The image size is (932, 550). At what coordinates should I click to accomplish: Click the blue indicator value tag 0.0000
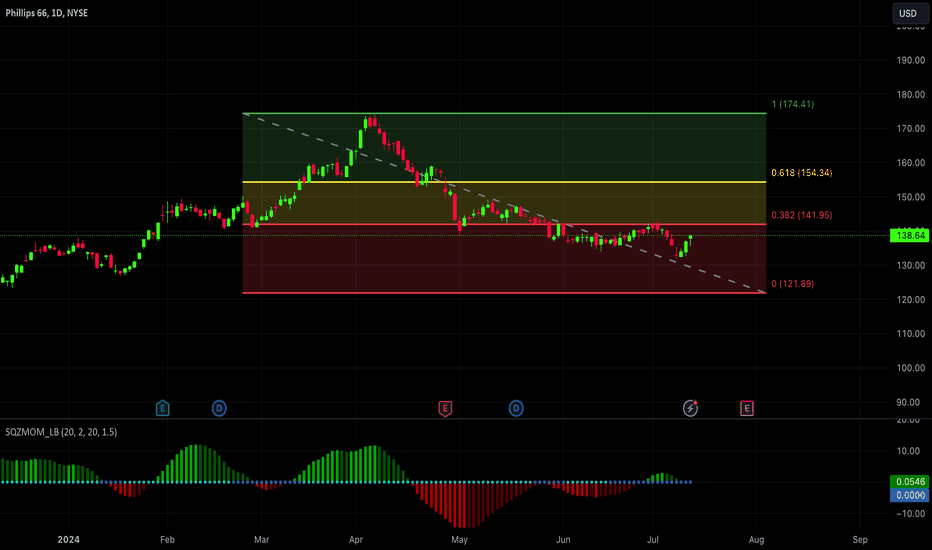click(x=909, y=495)
